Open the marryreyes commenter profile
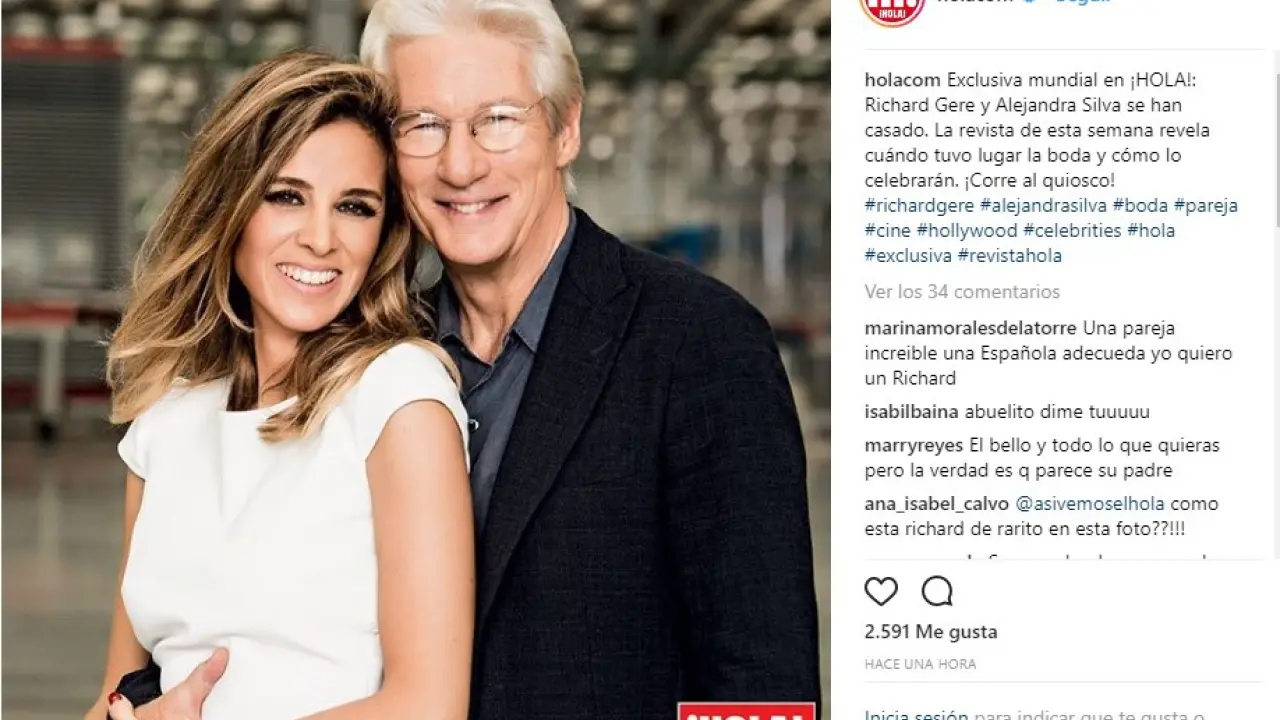Screen dimensions: 1280x720 click(915, 446)
